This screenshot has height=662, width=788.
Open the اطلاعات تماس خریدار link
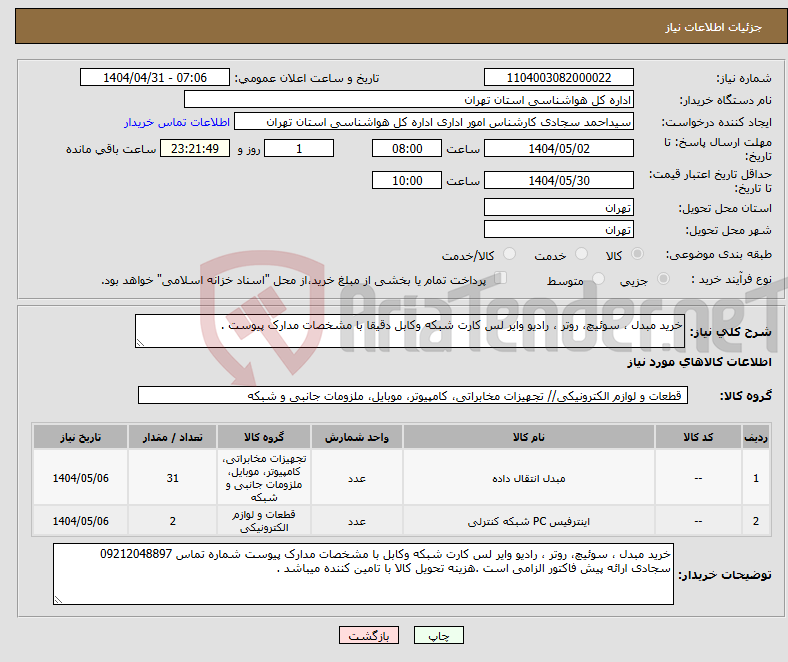[177, 122]
